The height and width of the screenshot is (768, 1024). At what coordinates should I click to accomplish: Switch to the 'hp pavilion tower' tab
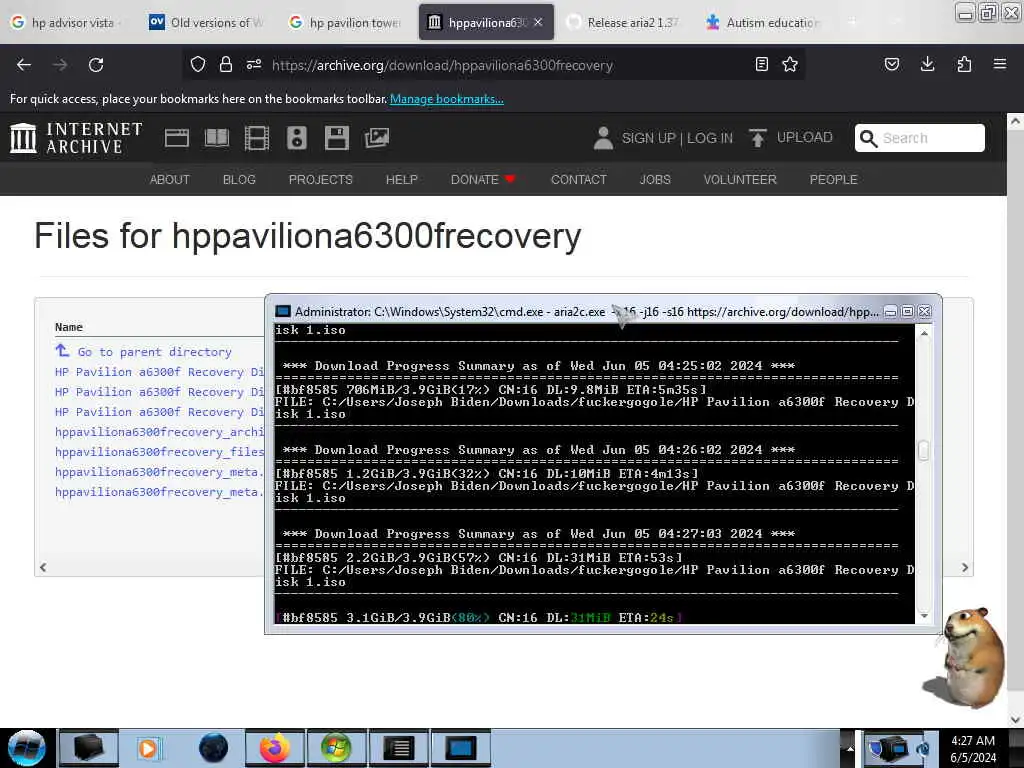[x=345, y=22]
